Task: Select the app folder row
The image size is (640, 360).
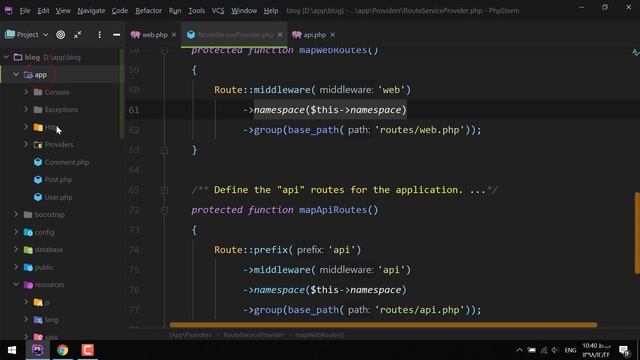Action: pyautogui.click(x=60, y=75)
